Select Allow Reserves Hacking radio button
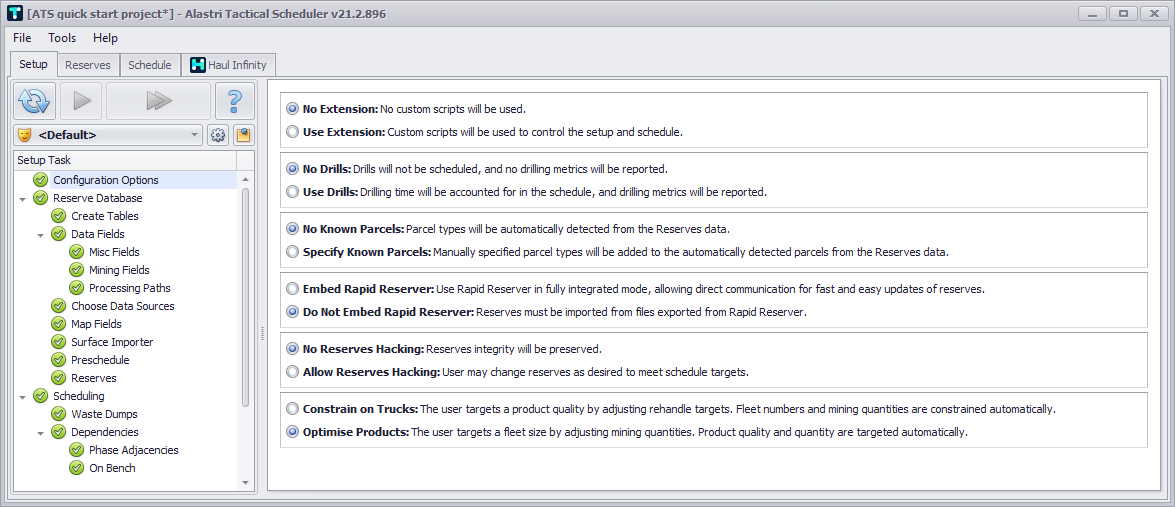1175x507 pixels. 292,371
